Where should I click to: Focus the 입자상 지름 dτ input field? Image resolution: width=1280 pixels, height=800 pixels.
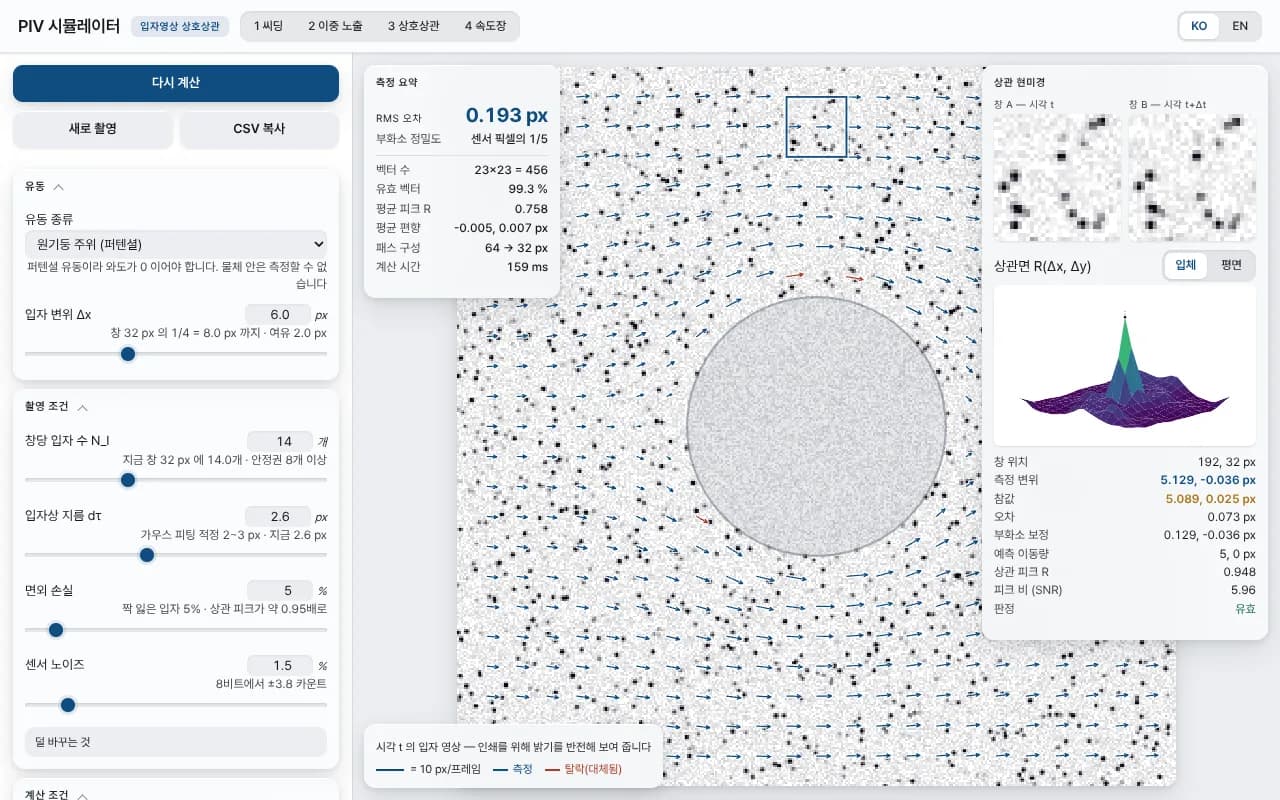278,517
